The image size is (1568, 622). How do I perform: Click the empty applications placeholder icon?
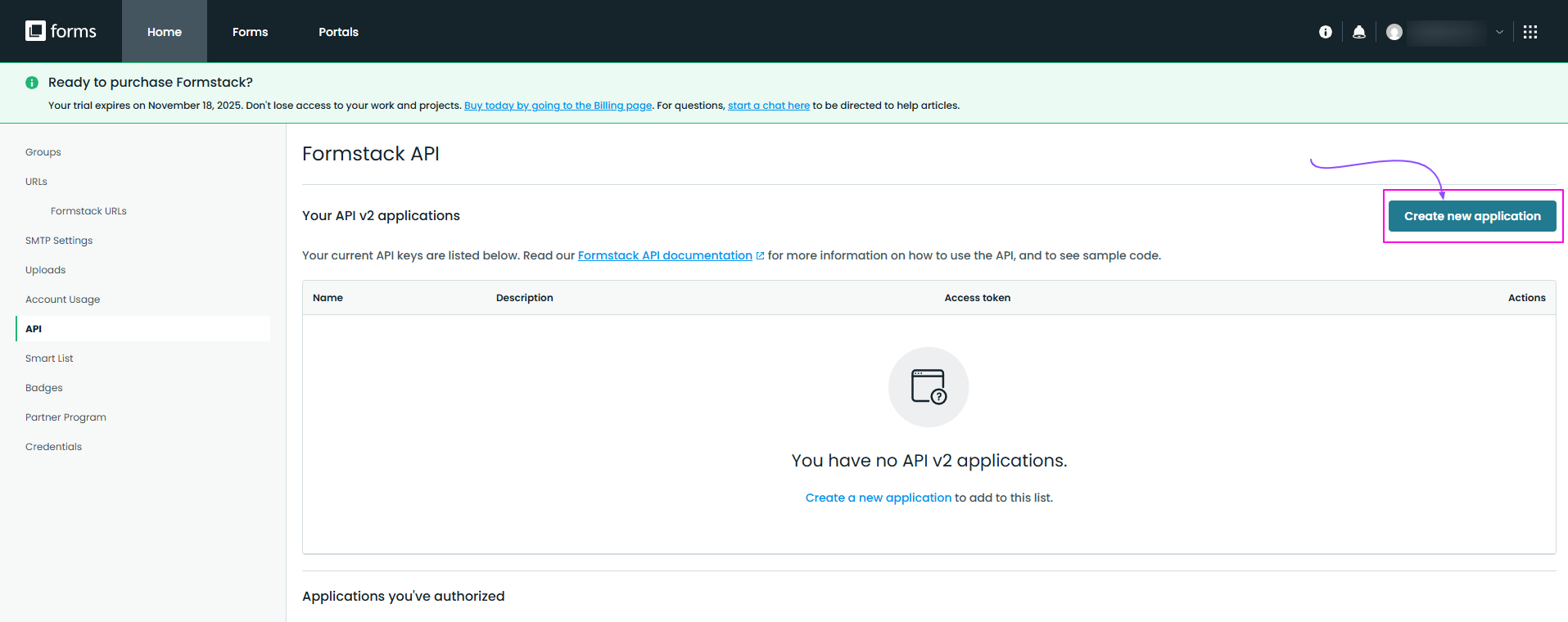[x=928, y=386]
